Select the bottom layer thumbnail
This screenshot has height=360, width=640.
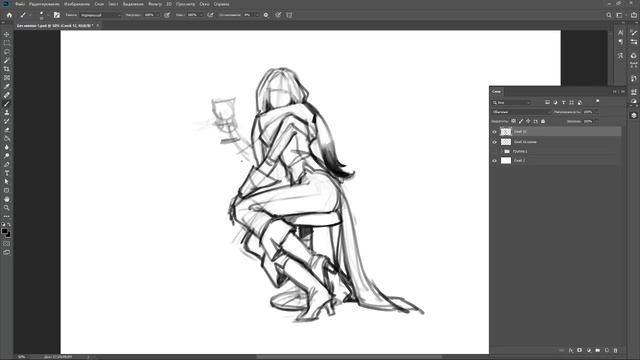click(x=506, y=161)
